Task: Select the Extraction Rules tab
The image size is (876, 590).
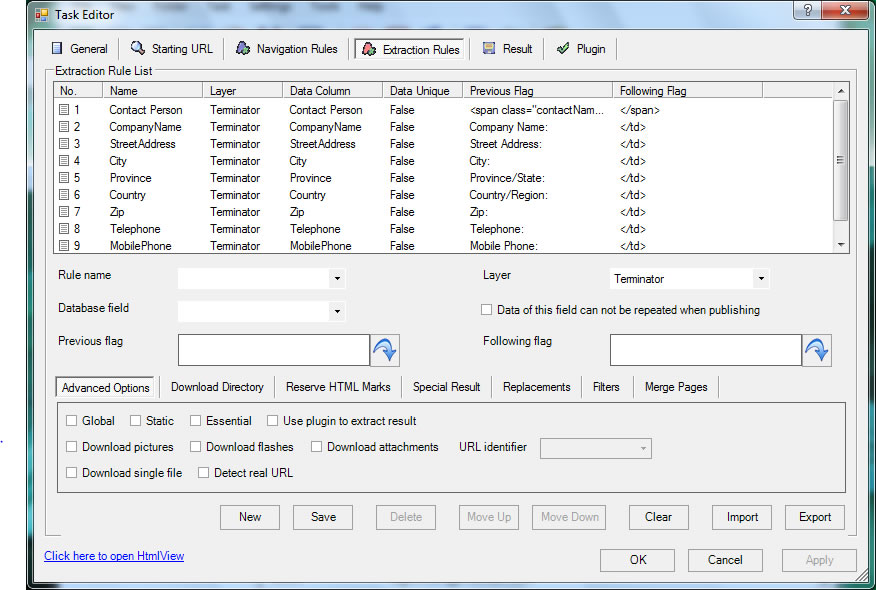Action: 410,49
